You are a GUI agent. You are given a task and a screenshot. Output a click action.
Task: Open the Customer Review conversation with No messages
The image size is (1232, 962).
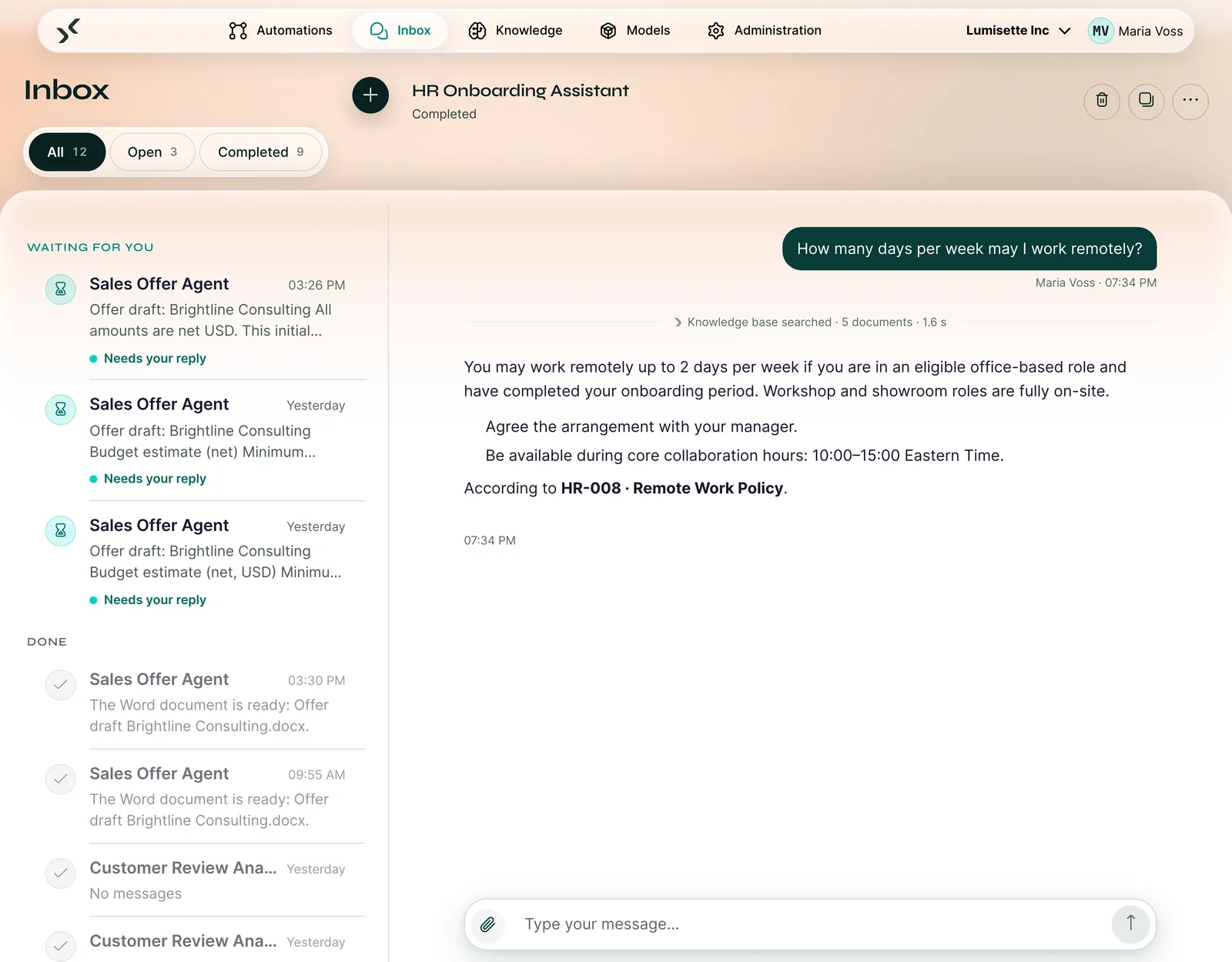[205, 880]
